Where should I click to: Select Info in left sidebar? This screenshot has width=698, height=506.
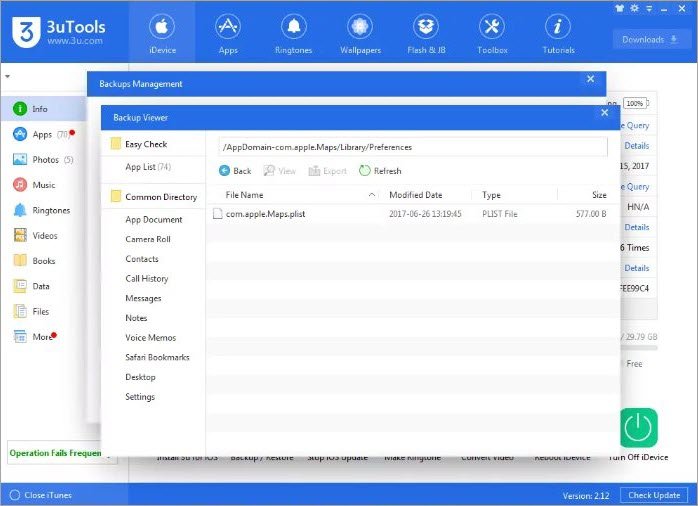pos(44,109)
